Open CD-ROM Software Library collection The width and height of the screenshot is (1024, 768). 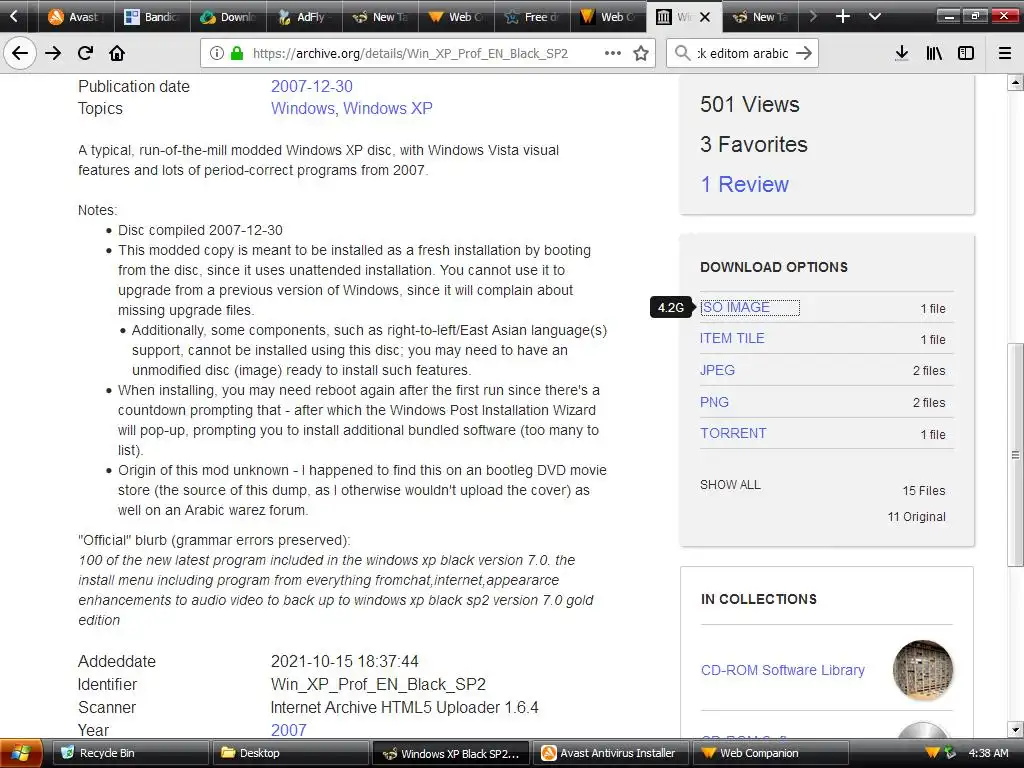tap(782, 671)
